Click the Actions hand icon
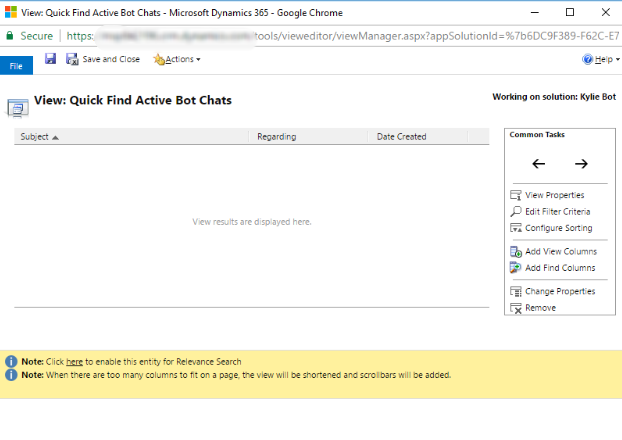Image resolution: width=622 pixels, height=440 pixels. (x=159, y=60)
